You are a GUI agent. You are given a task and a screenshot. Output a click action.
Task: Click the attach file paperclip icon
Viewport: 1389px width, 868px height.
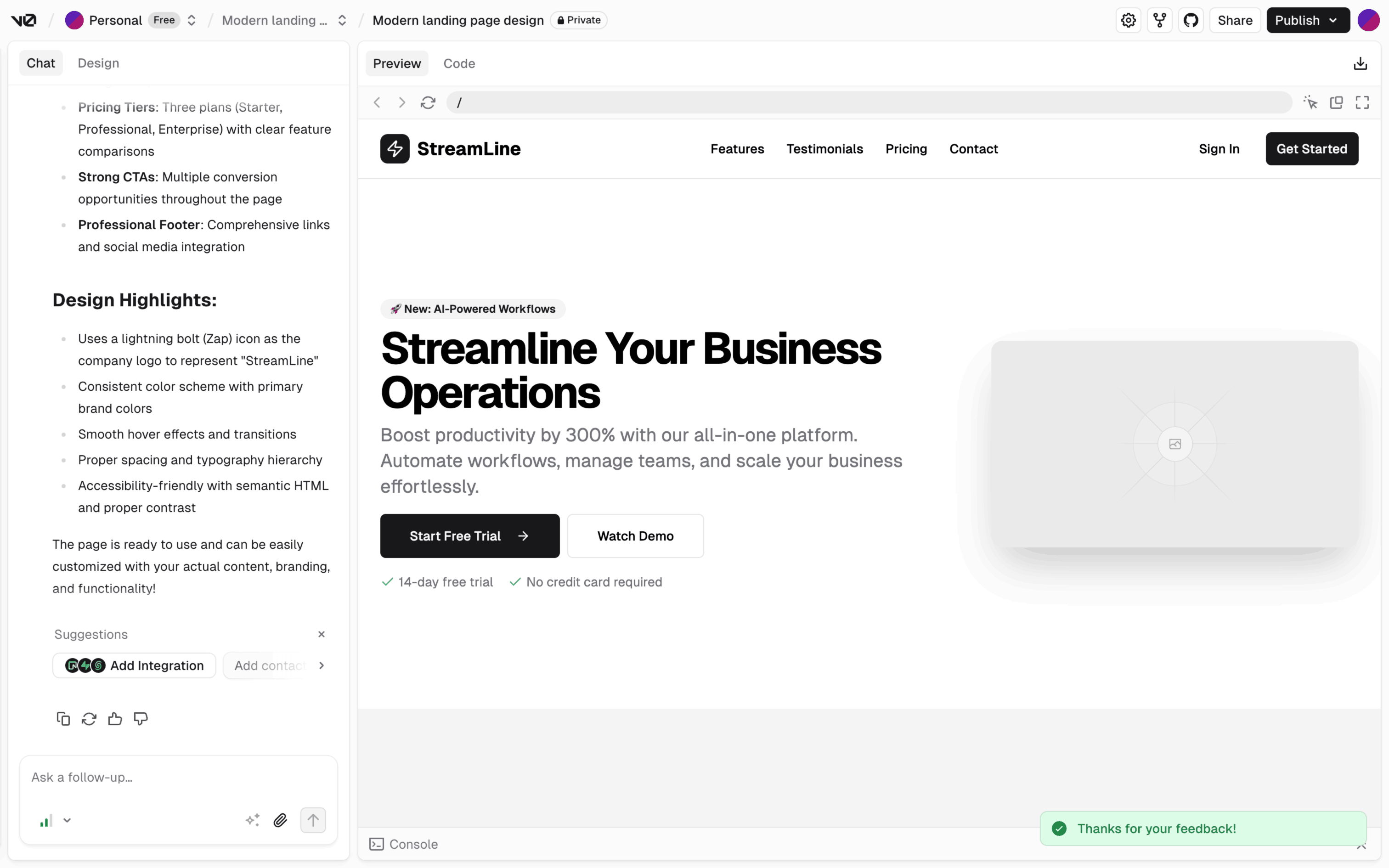point(280,820)
